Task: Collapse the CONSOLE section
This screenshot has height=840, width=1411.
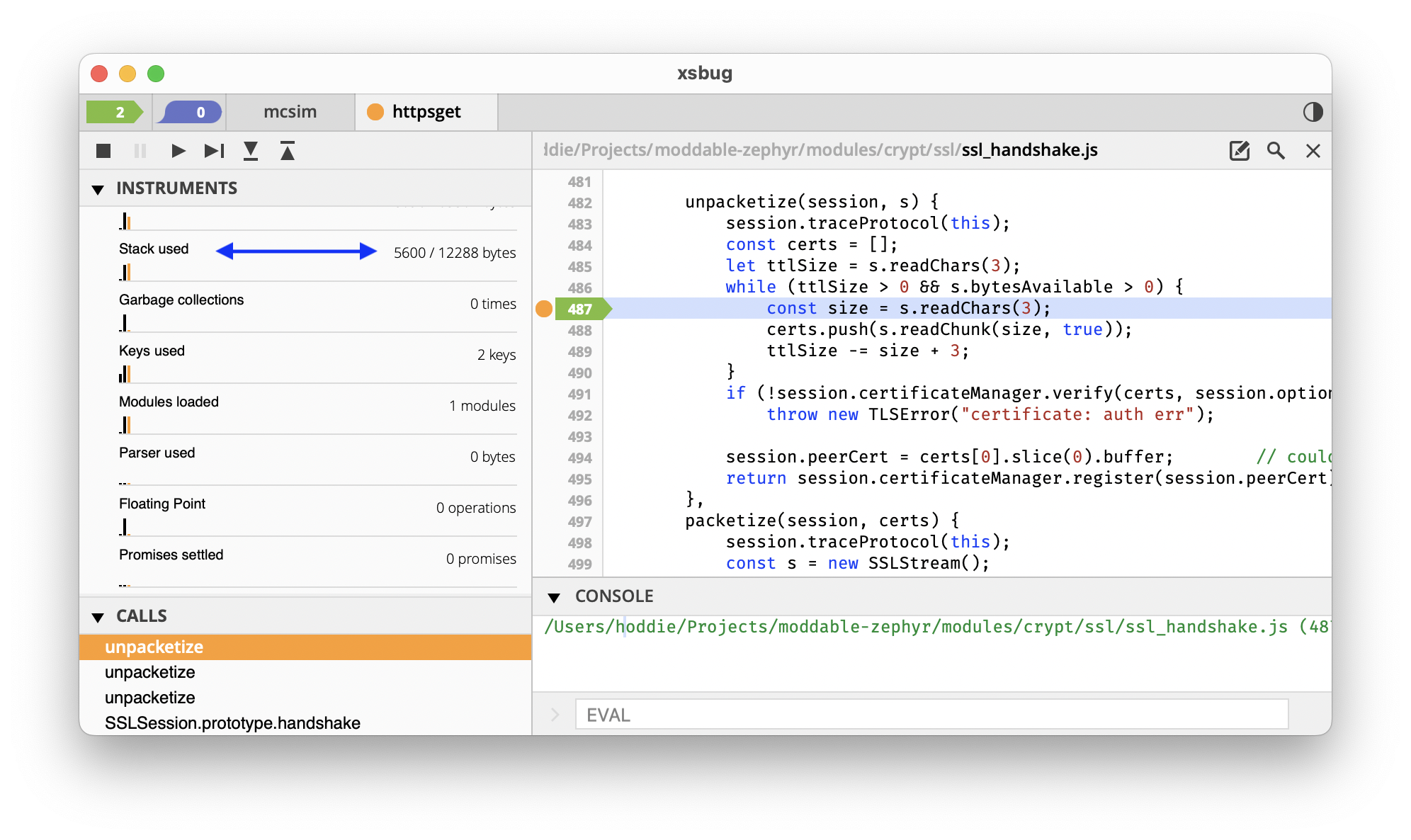Action: click(x=554, y=597)
